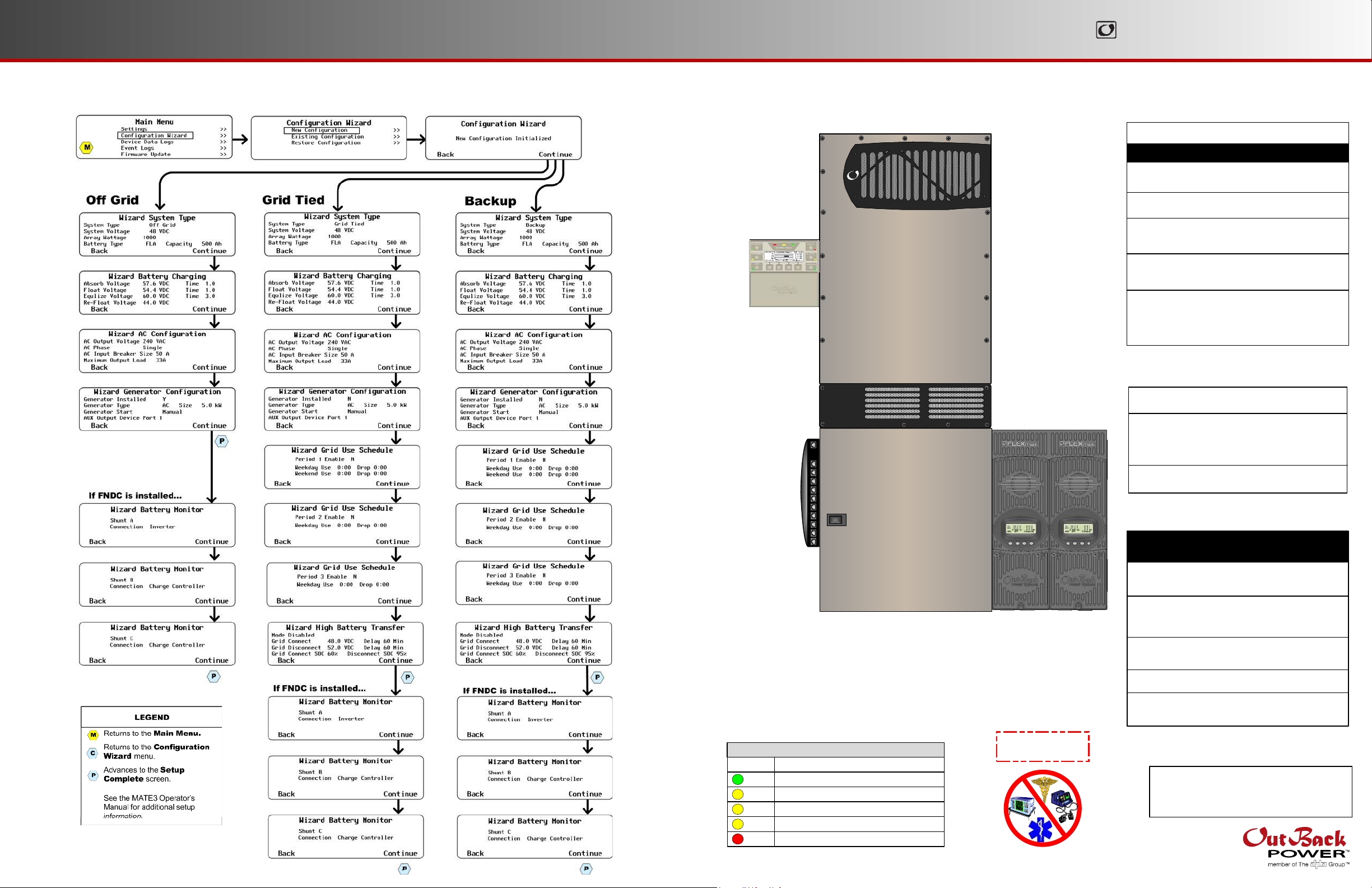Select highlighted Configuration Wizard in Main Menu
This screenshot has height=888, width=1372.
click(155, 136)
